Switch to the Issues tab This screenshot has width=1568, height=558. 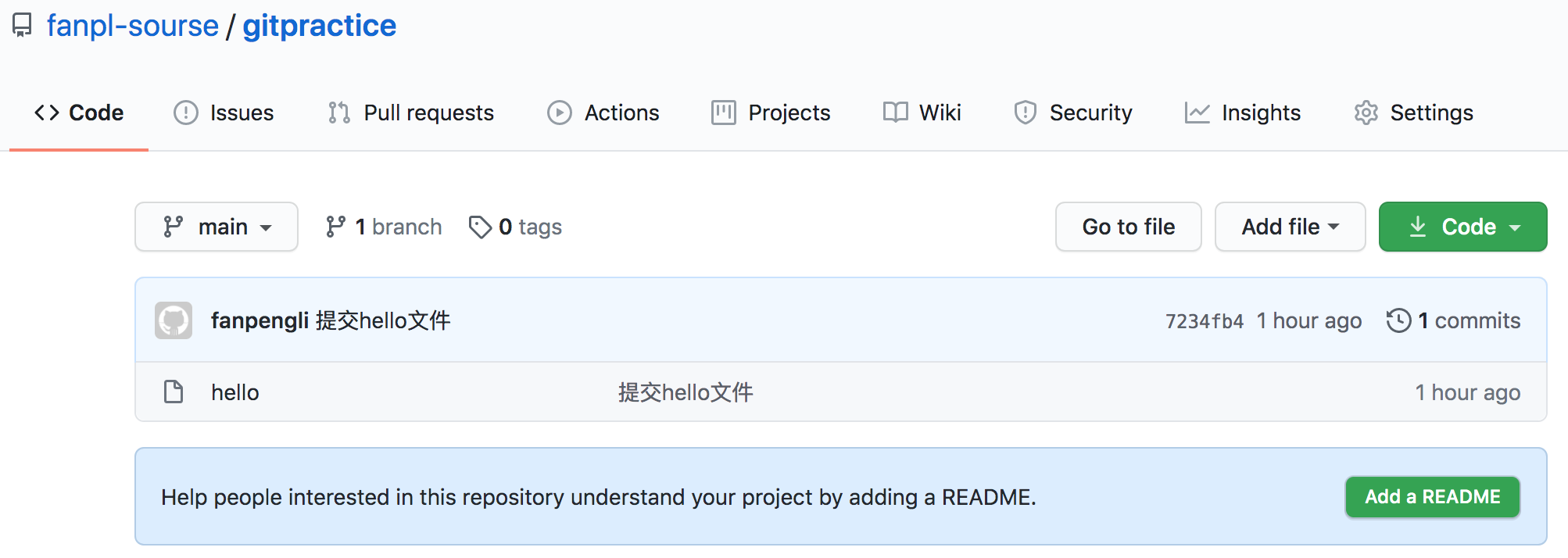(224, 113)
